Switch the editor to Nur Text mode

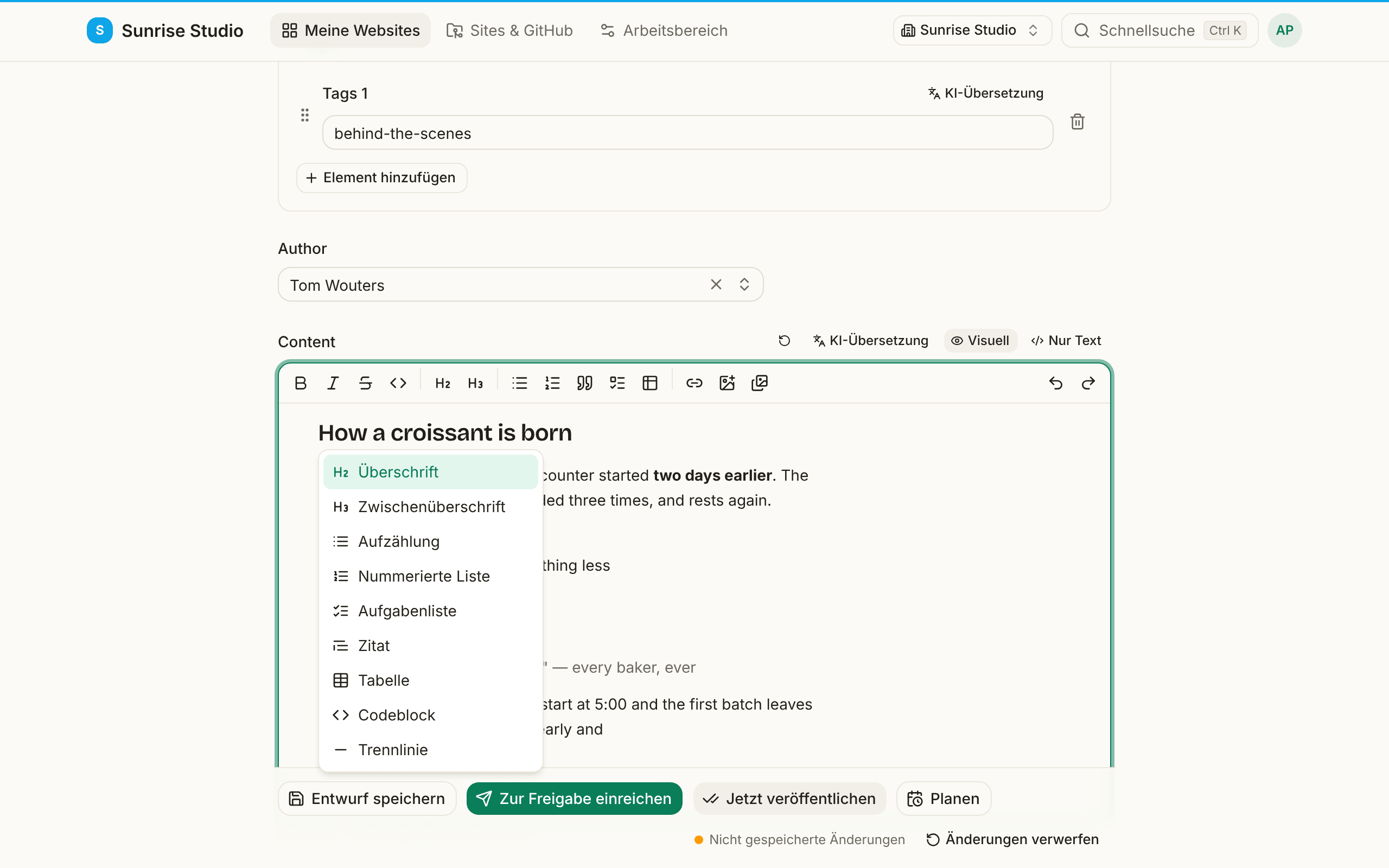click(1066, 341)
